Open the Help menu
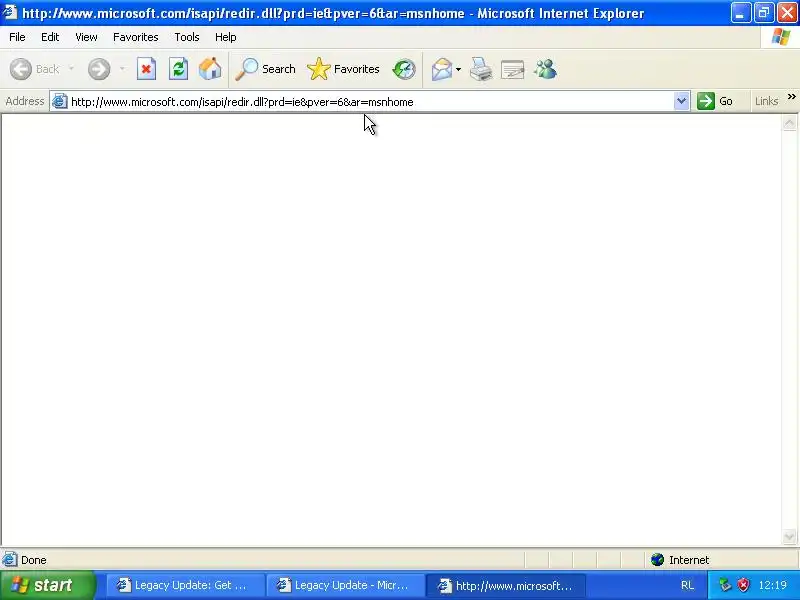The height and width of the screenshot is (600, 800). [x=226, y=37]
